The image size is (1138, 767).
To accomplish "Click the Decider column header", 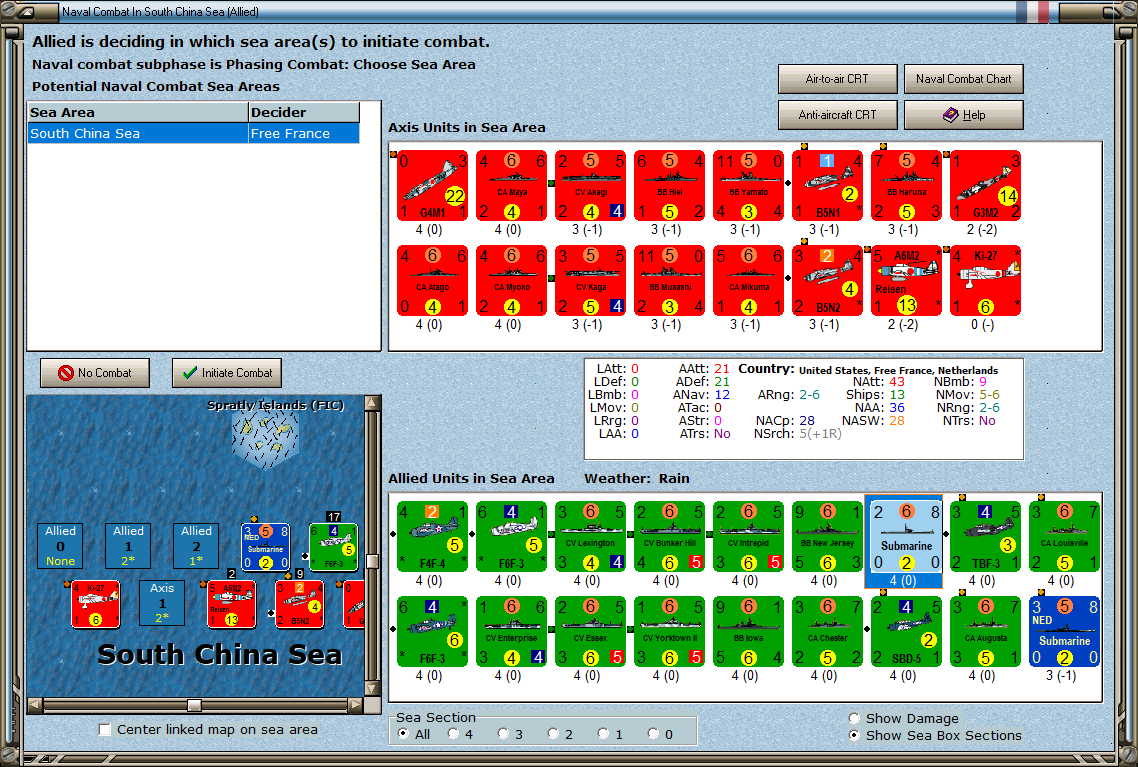I will [x=304, y=112].
